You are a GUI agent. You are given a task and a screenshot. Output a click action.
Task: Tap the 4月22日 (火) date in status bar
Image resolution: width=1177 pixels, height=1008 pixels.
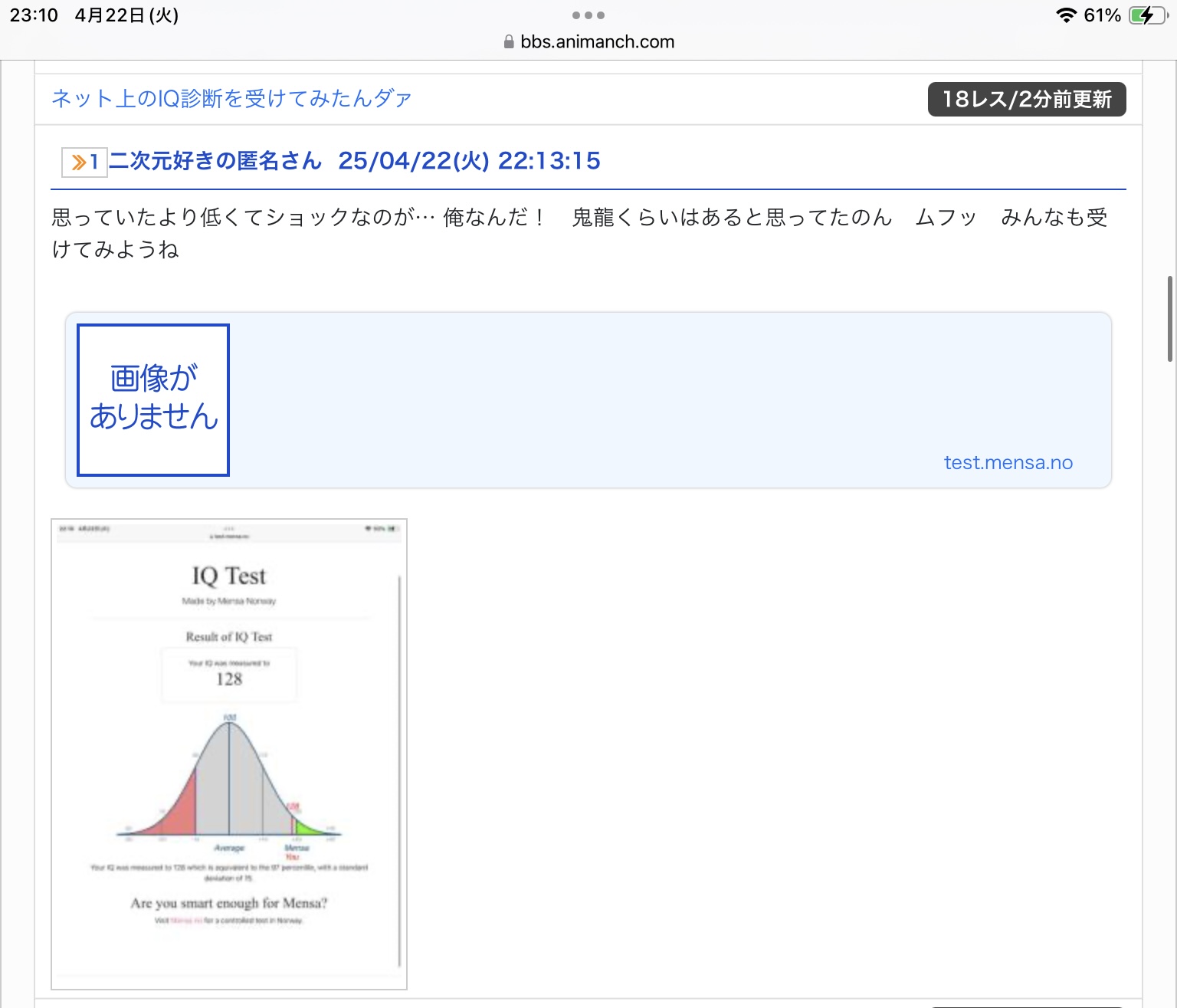126,15
